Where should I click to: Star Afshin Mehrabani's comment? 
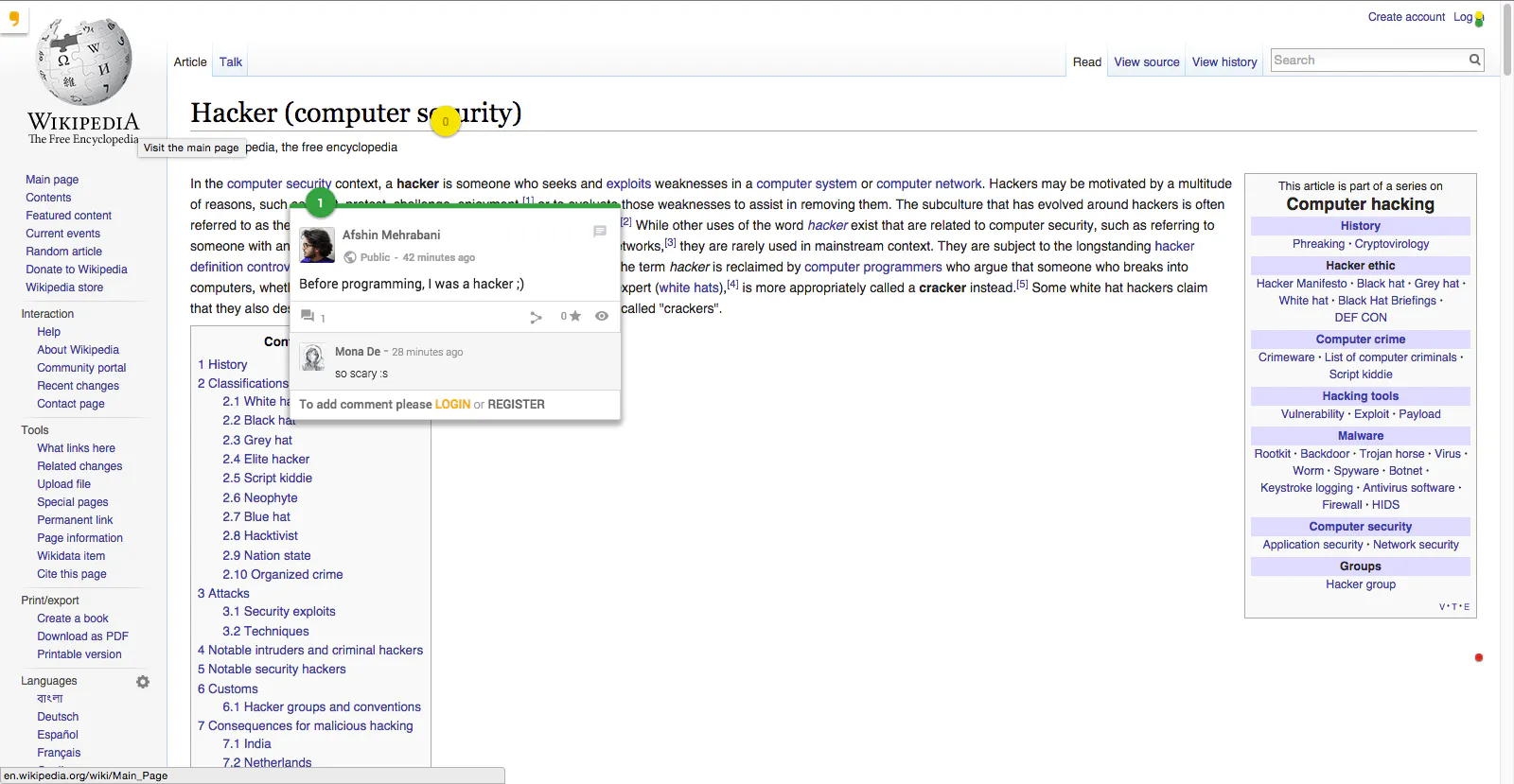571,317
